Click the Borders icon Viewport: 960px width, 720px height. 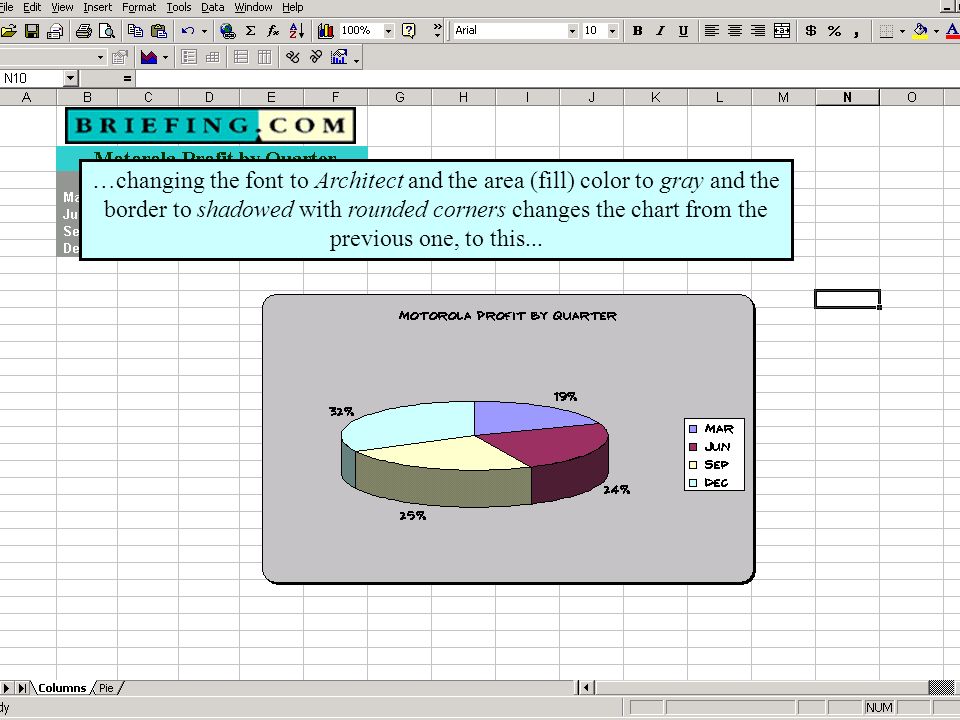pos(886,31)
